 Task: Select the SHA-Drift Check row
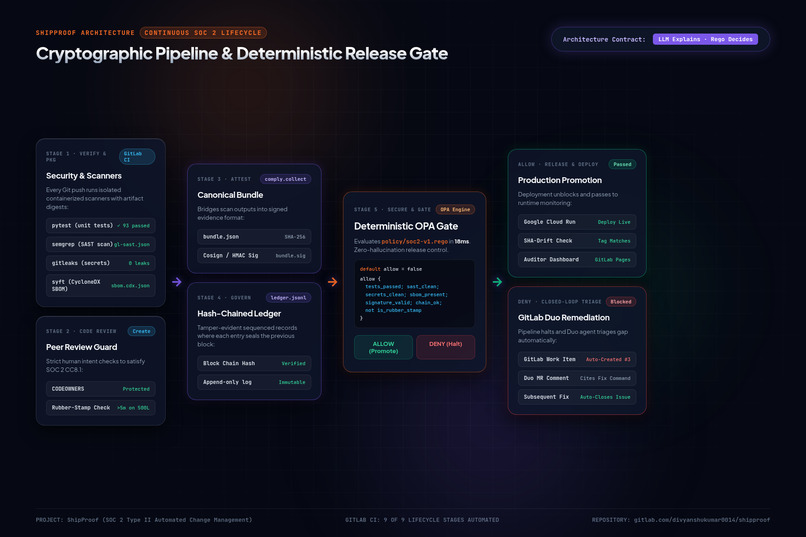[x=577, y=240]
